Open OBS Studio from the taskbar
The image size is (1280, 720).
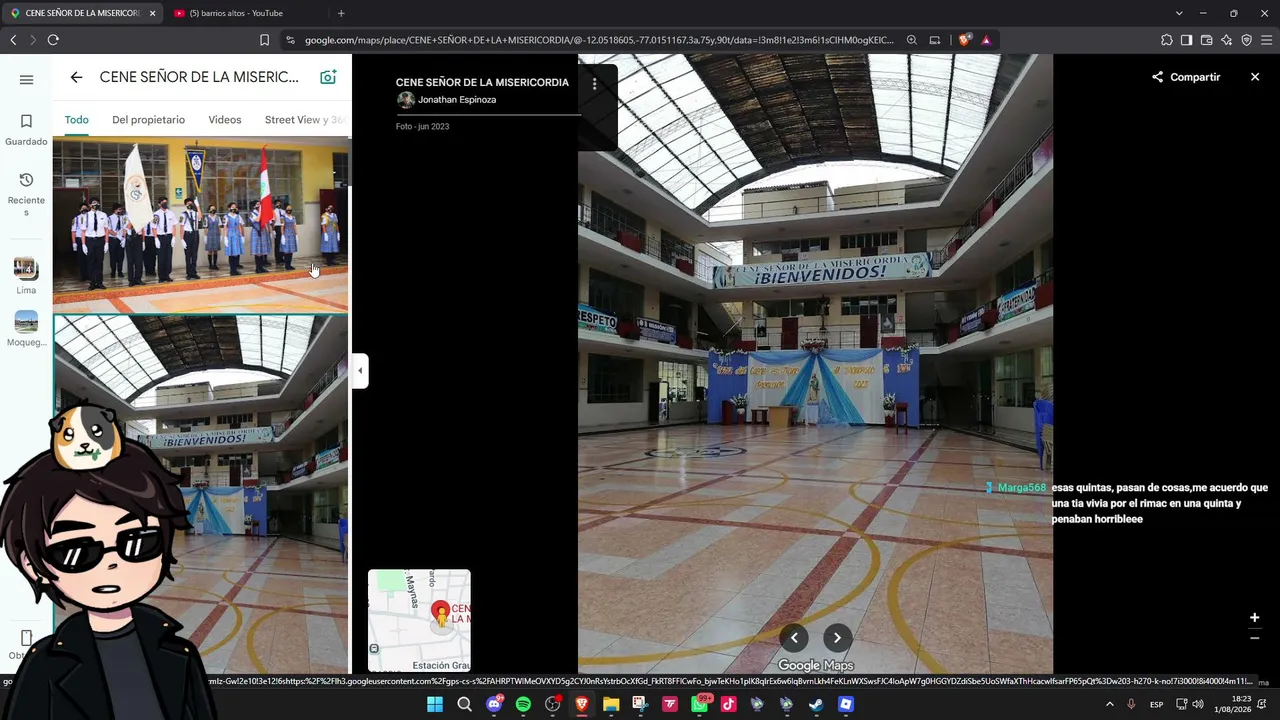tap(552, 704)
